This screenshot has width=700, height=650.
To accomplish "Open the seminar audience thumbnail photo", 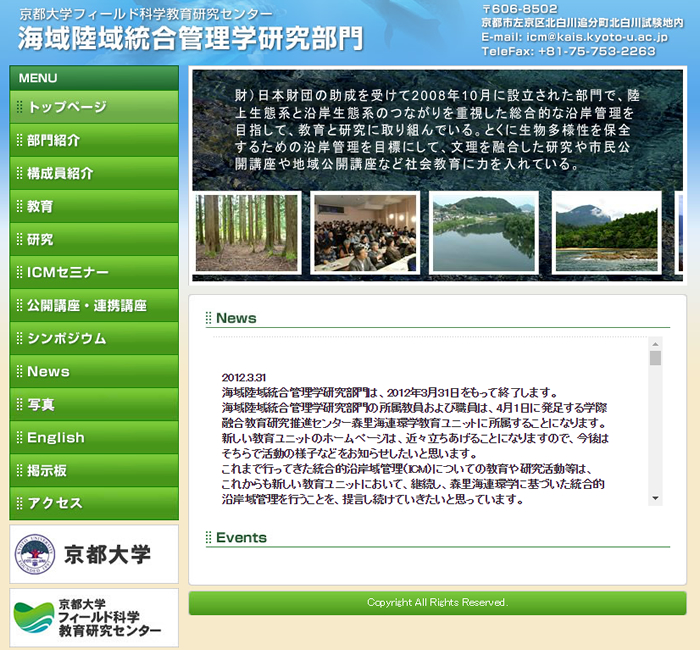I will (365, 233).
